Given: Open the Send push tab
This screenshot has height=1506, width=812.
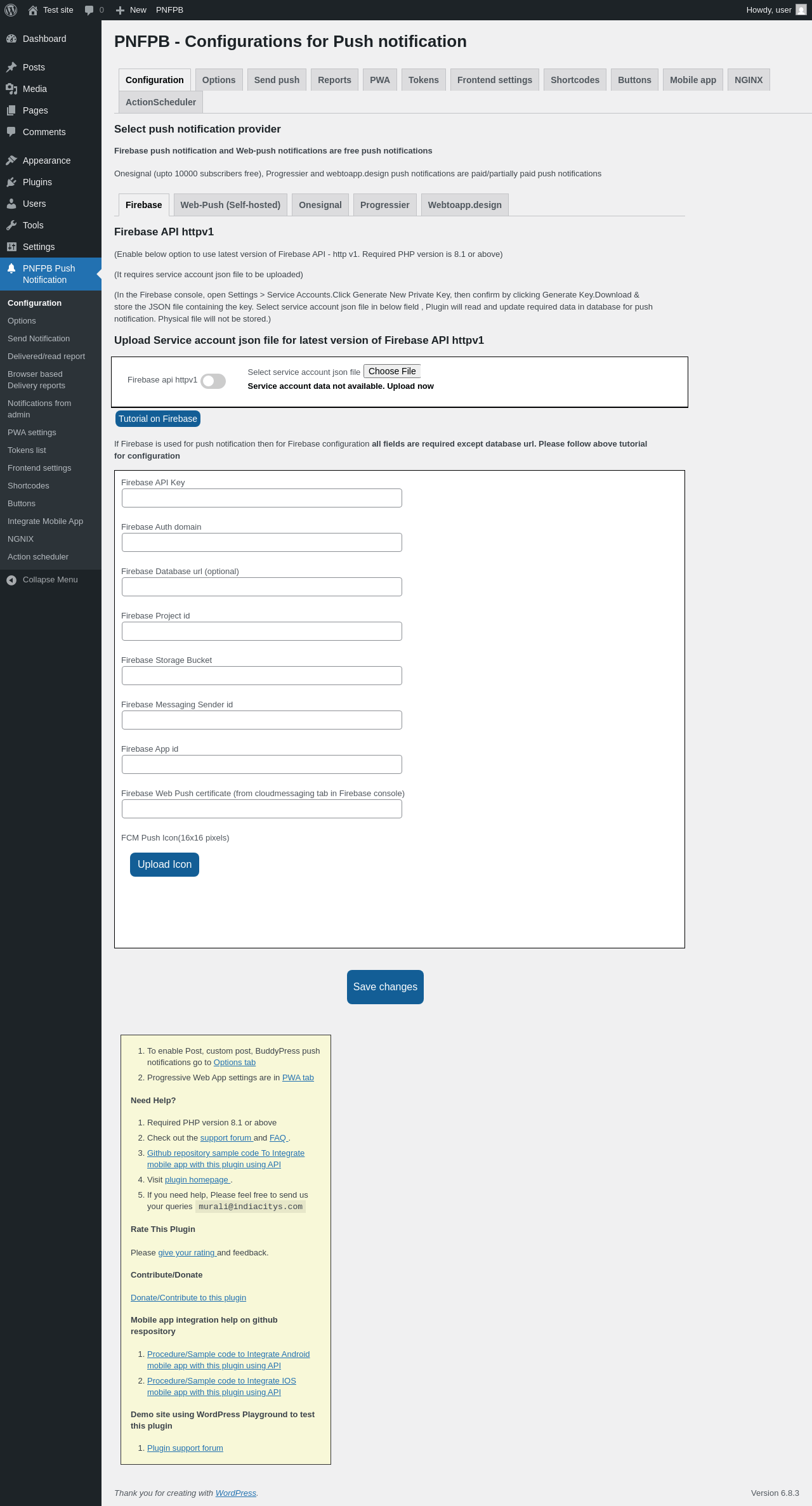Looking at the screenshot, I should pyautogui.click(x=277, y=80).
